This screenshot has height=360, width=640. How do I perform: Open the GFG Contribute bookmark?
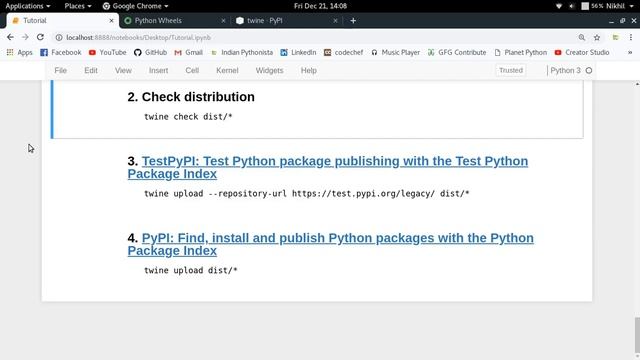457,52
